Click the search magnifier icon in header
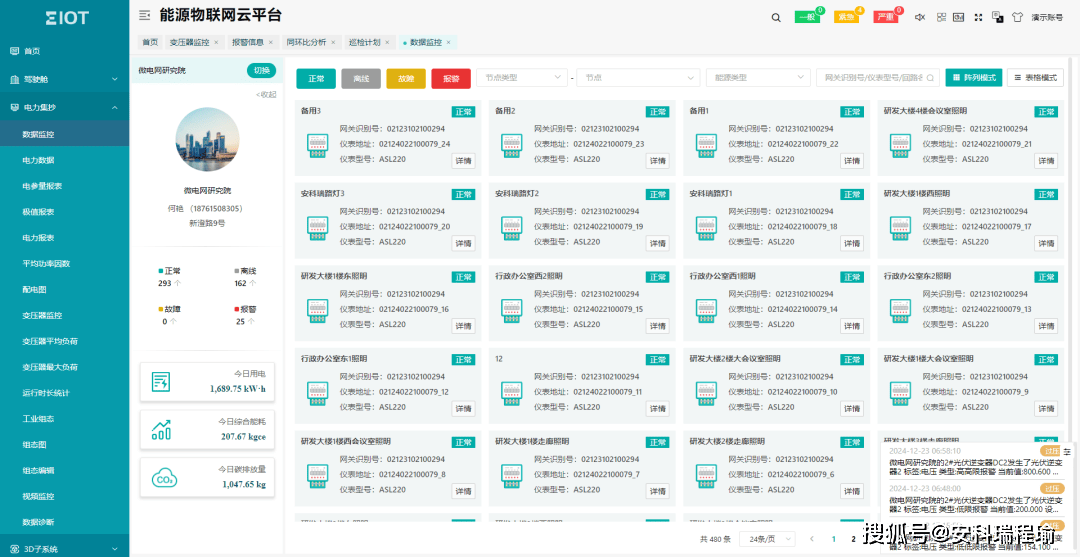Viewport: 1080px width, 557px height. pyautogui.click(x=776, y=17)
